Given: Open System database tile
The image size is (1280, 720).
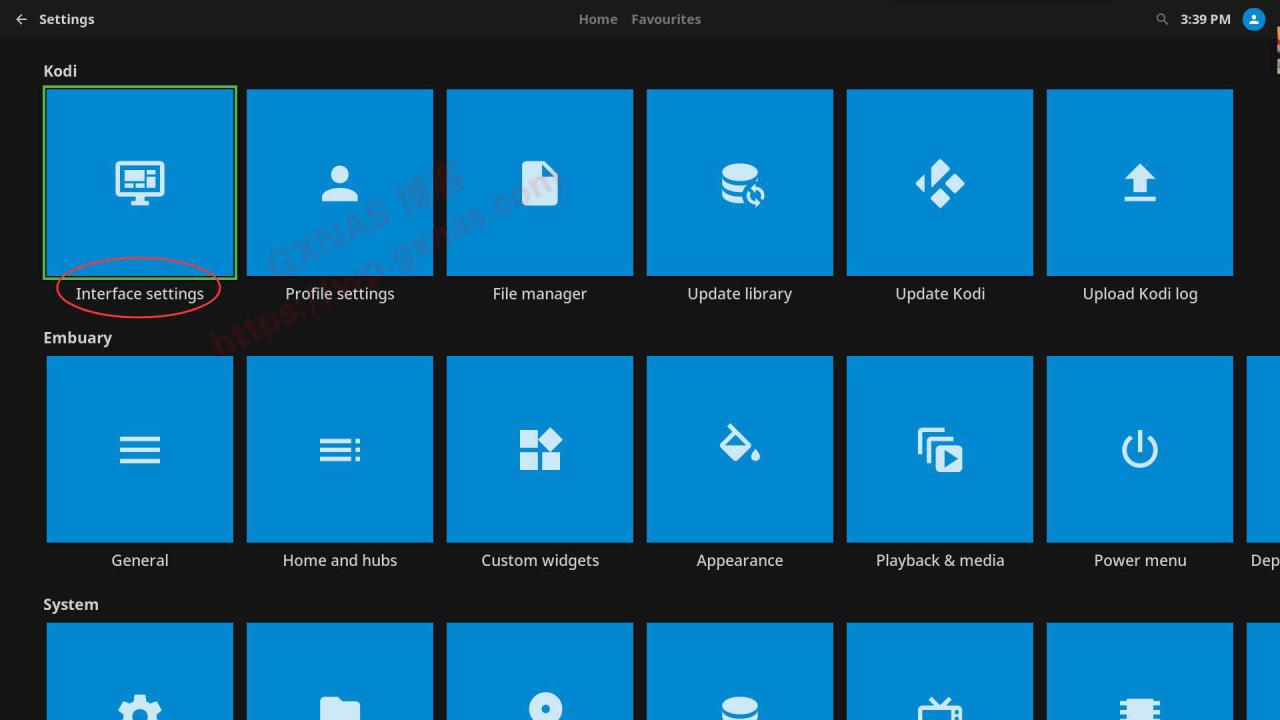Looking at the screenshot, I should (740, 671).
